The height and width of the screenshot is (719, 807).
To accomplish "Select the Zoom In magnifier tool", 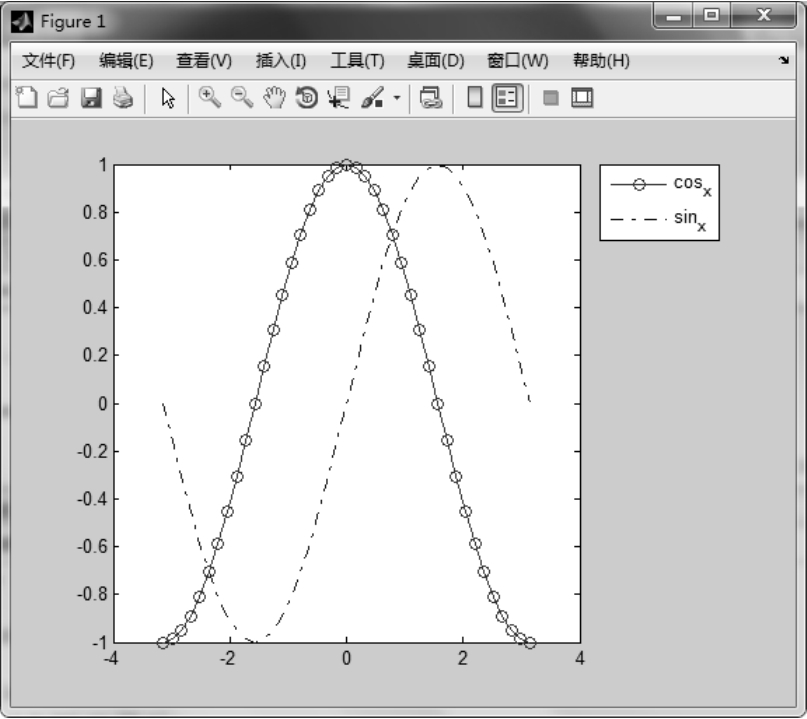I will (209, 97).
